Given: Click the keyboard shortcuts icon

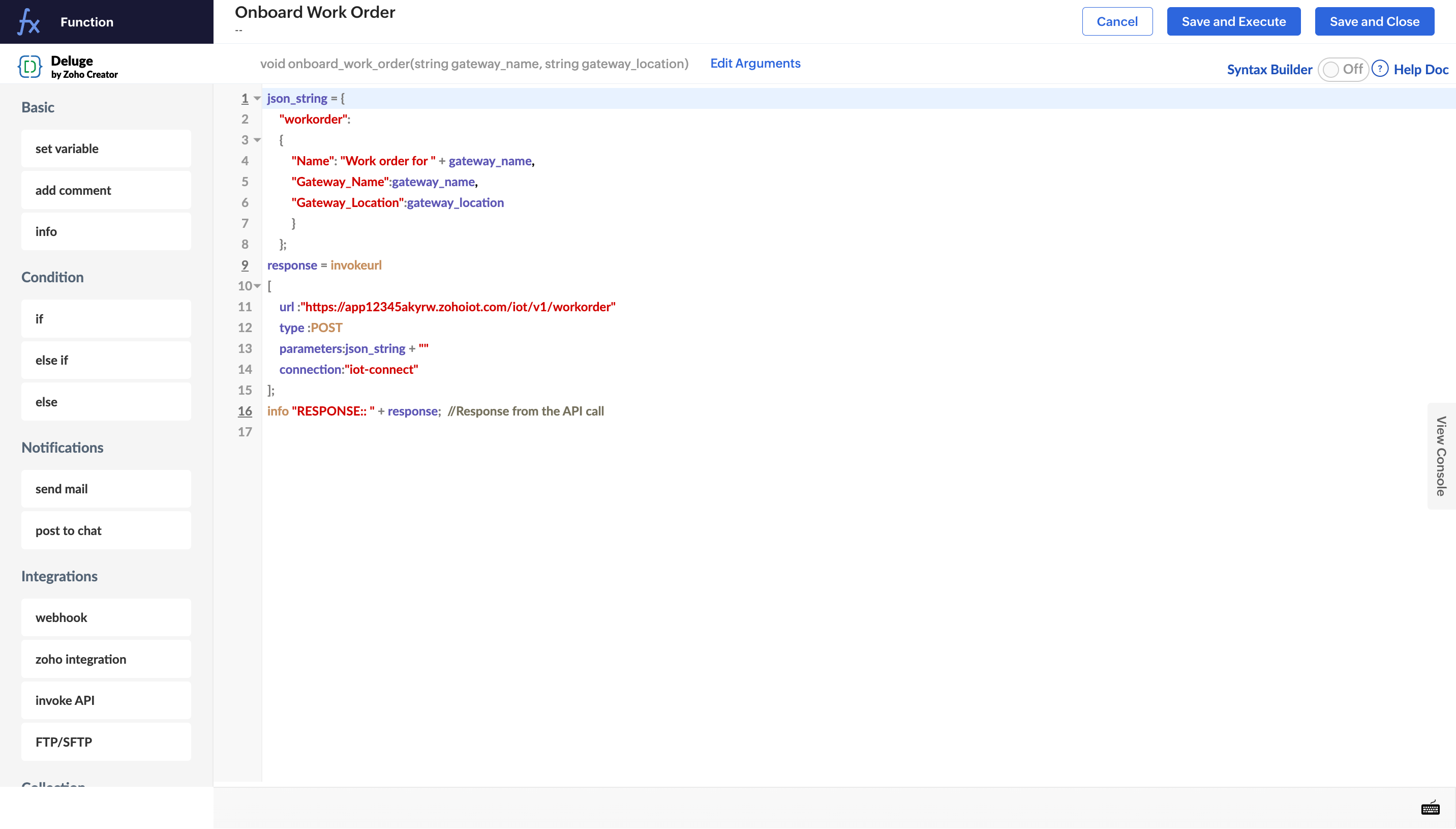Looking at the screenshot, I should [1430, 808].
